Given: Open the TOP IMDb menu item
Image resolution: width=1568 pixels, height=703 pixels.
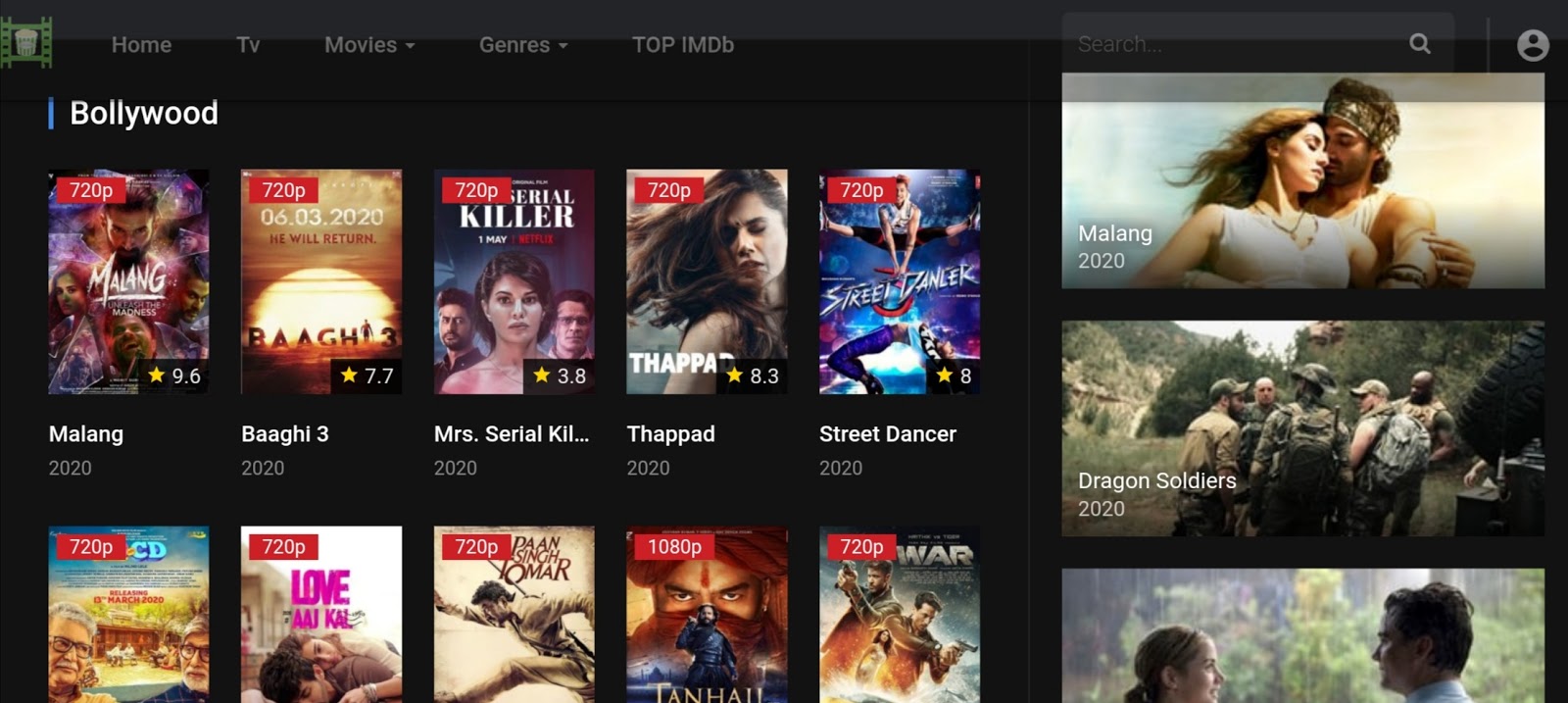Looking at the screenshot, I should tap(683, 45).
